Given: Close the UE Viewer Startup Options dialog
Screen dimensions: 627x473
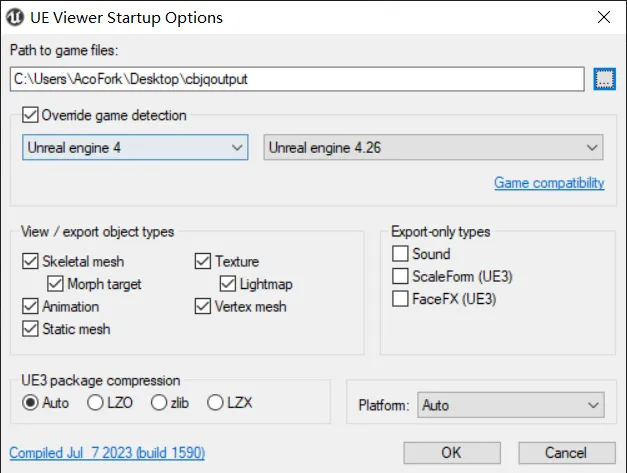Looking at the screenshot, I should pyautogui.click(x=602, y=17).
